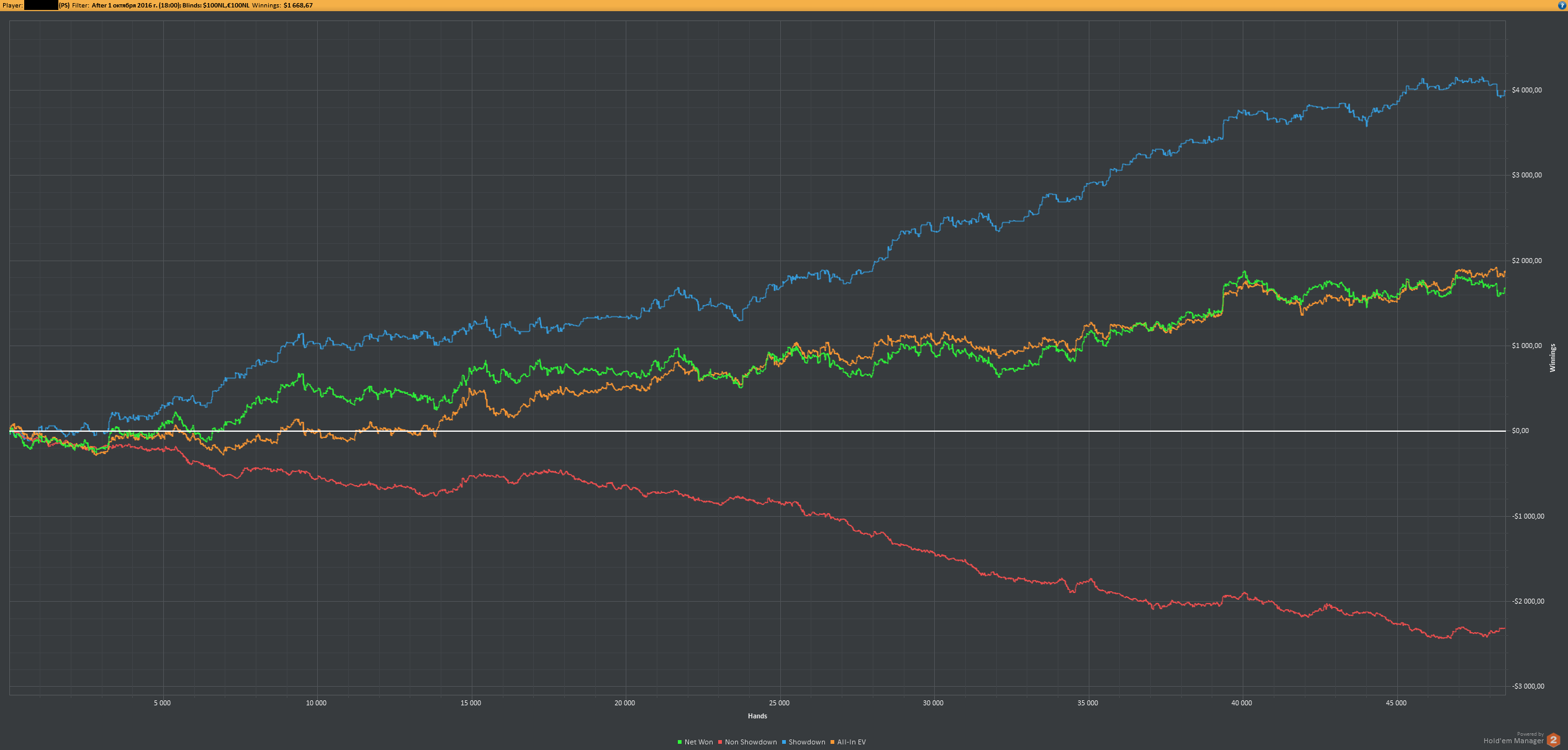1568x750 pixels.
Task: Click the $4 000,00 y-axis label
Action: click(1526, 90)
